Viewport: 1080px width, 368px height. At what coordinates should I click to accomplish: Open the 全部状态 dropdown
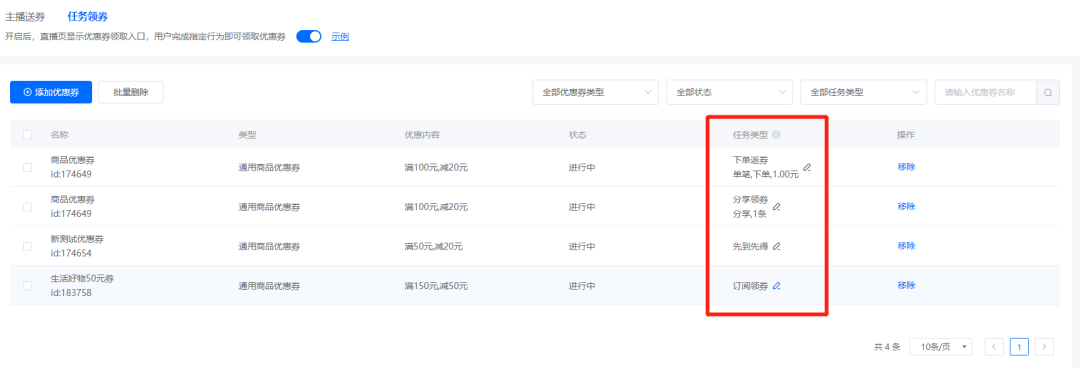pos(729,92)
